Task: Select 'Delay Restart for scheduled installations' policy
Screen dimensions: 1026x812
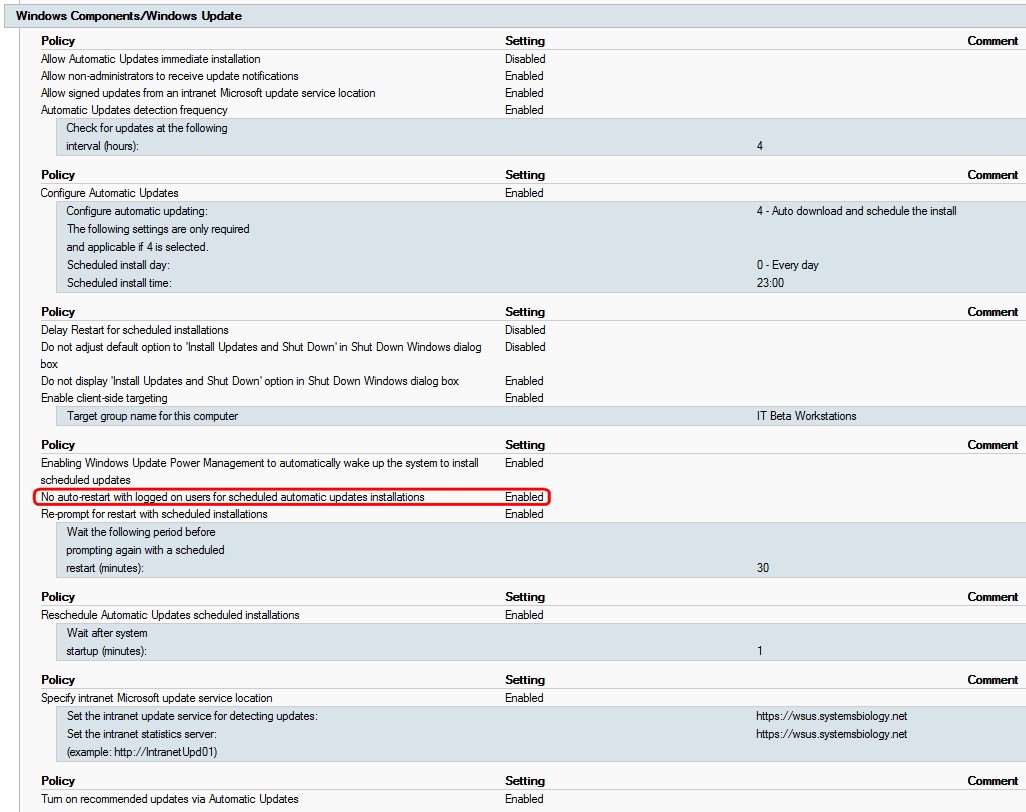Action: click(135, 330)
